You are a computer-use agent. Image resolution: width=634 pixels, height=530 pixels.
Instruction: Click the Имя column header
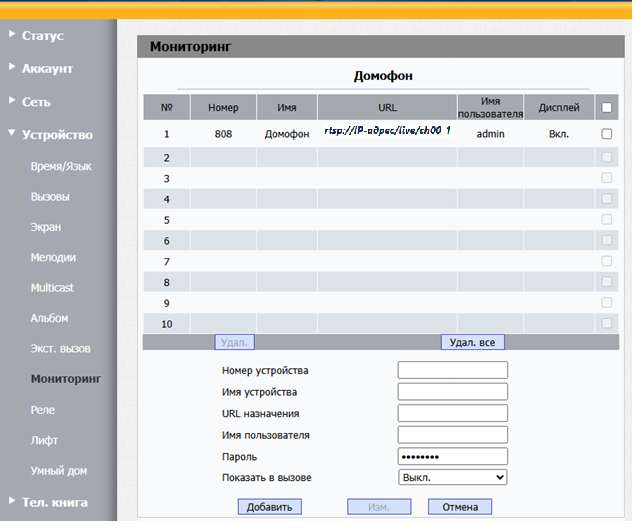pyautogui.click(x=287, y=108)
